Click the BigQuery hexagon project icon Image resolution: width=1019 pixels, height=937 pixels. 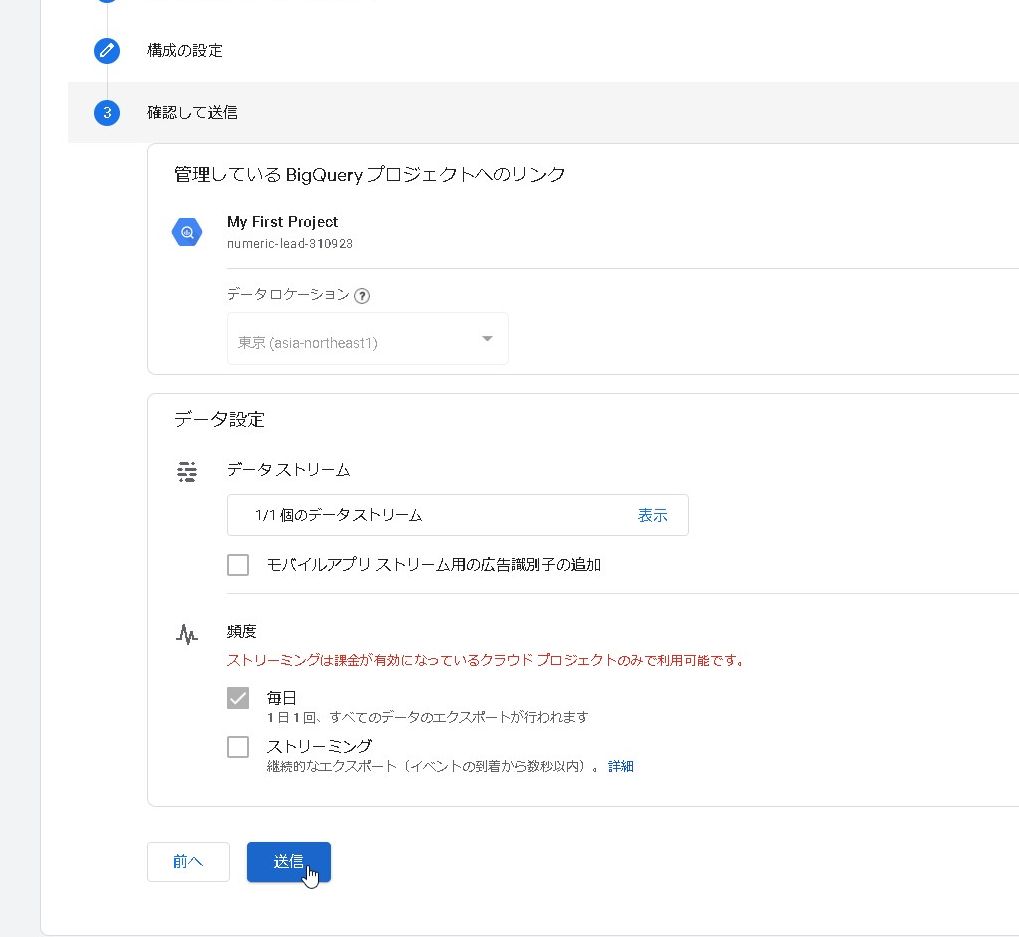coord(187,232)
